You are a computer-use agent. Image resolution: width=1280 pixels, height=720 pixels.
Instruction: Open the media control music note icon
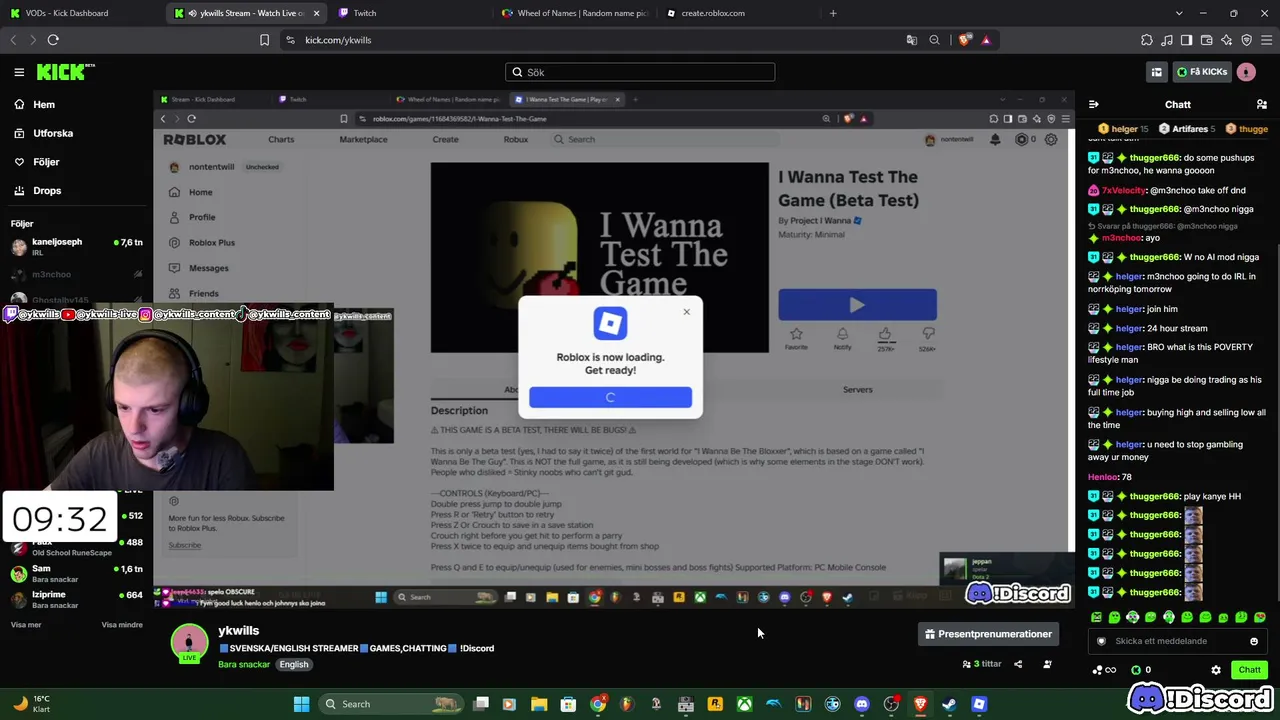[1166, 40]
